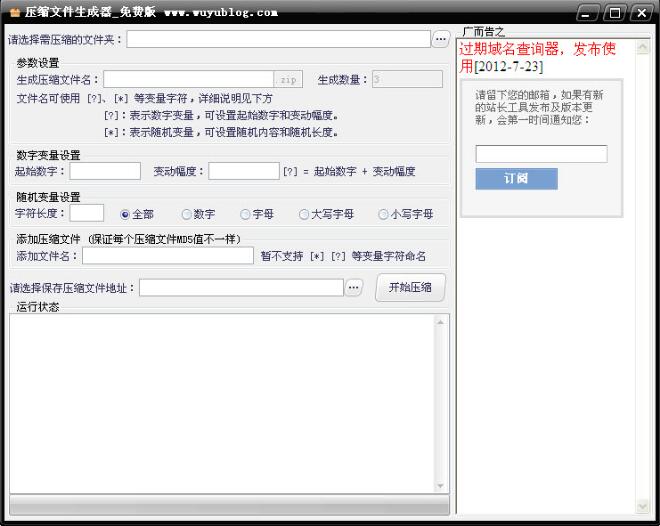Click the email subscription input field

(541, 154)
